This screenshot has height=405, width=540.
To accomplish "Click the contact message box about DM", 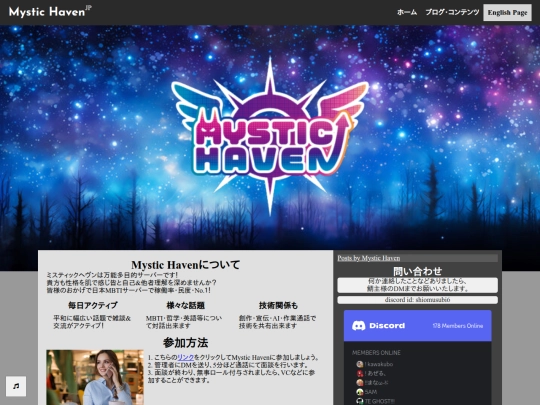I will click(x=417, y=285).
